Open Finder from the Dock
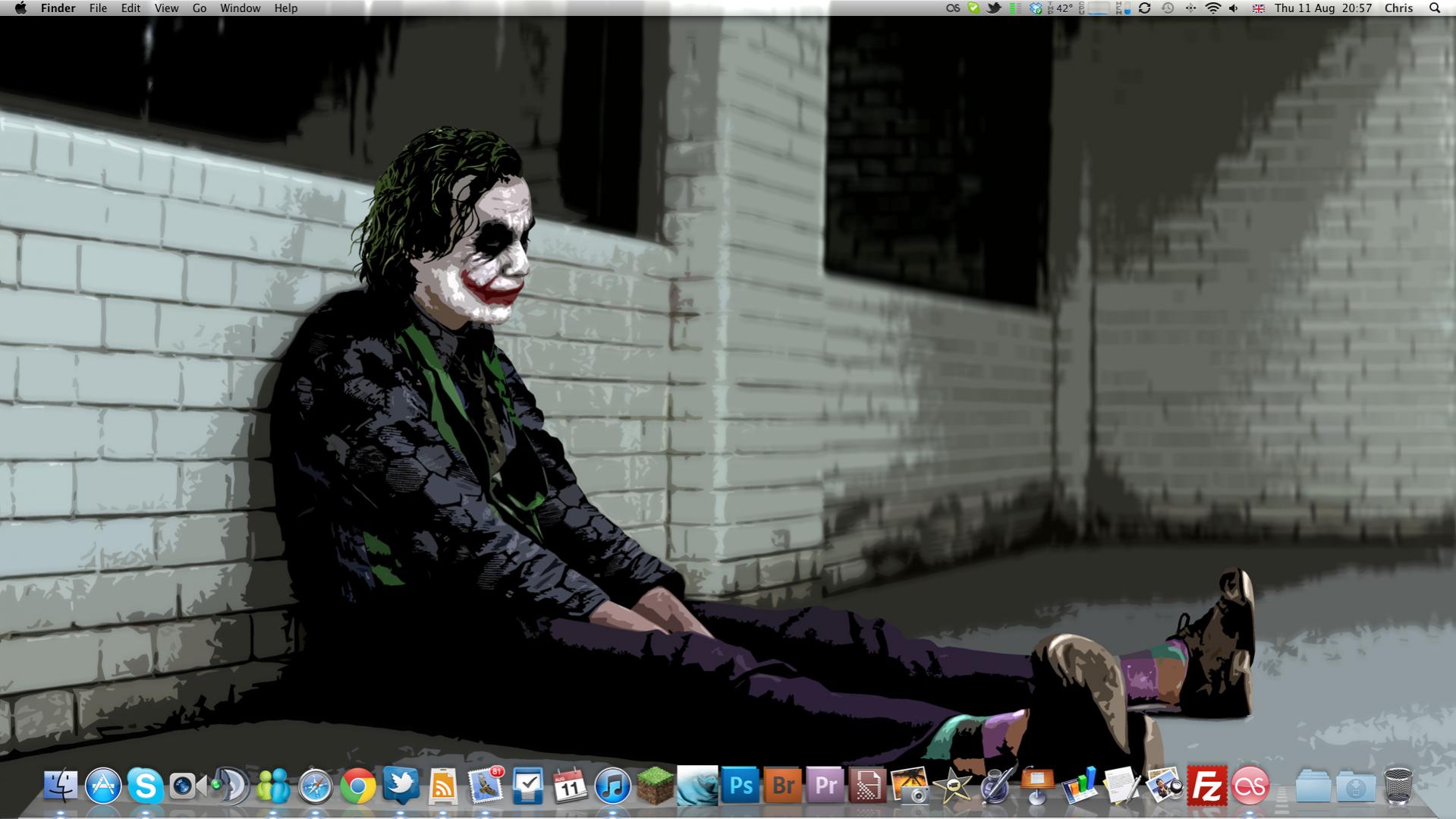The height and width of the screenshot is (819, 1456). [61, 786]
